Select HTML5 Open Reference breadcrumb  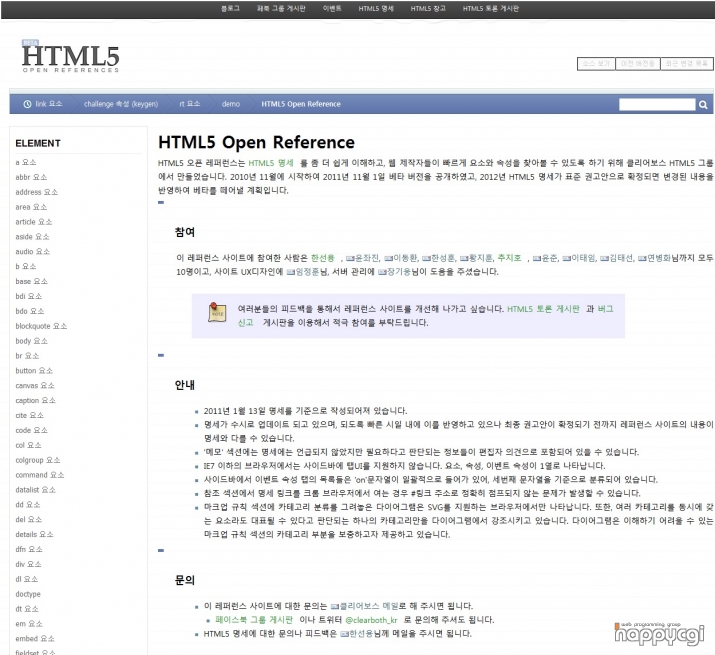[301, 104]
